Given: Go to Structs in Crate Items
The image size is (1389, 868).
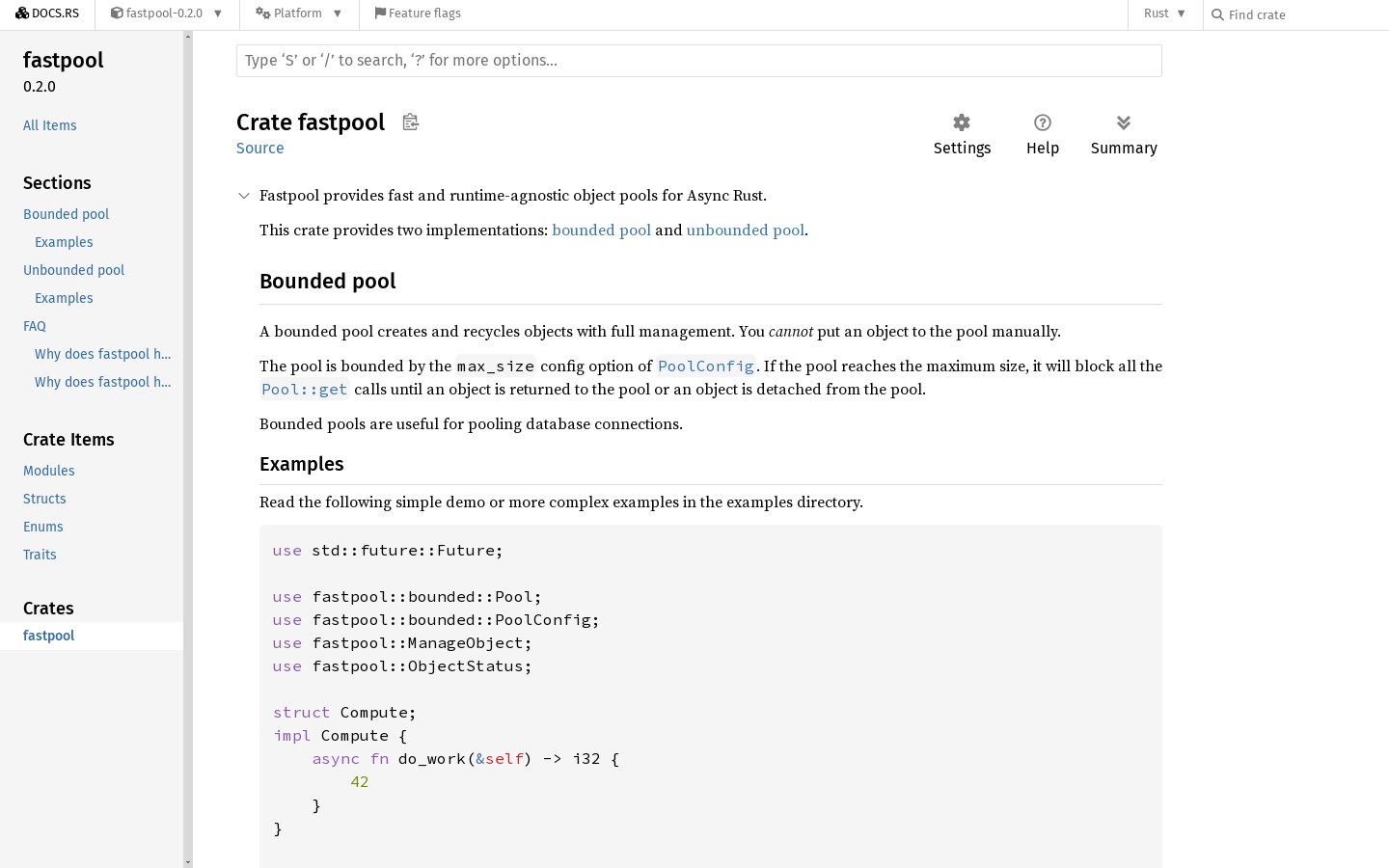Looking at the screenshot, I should coord(44,499).
